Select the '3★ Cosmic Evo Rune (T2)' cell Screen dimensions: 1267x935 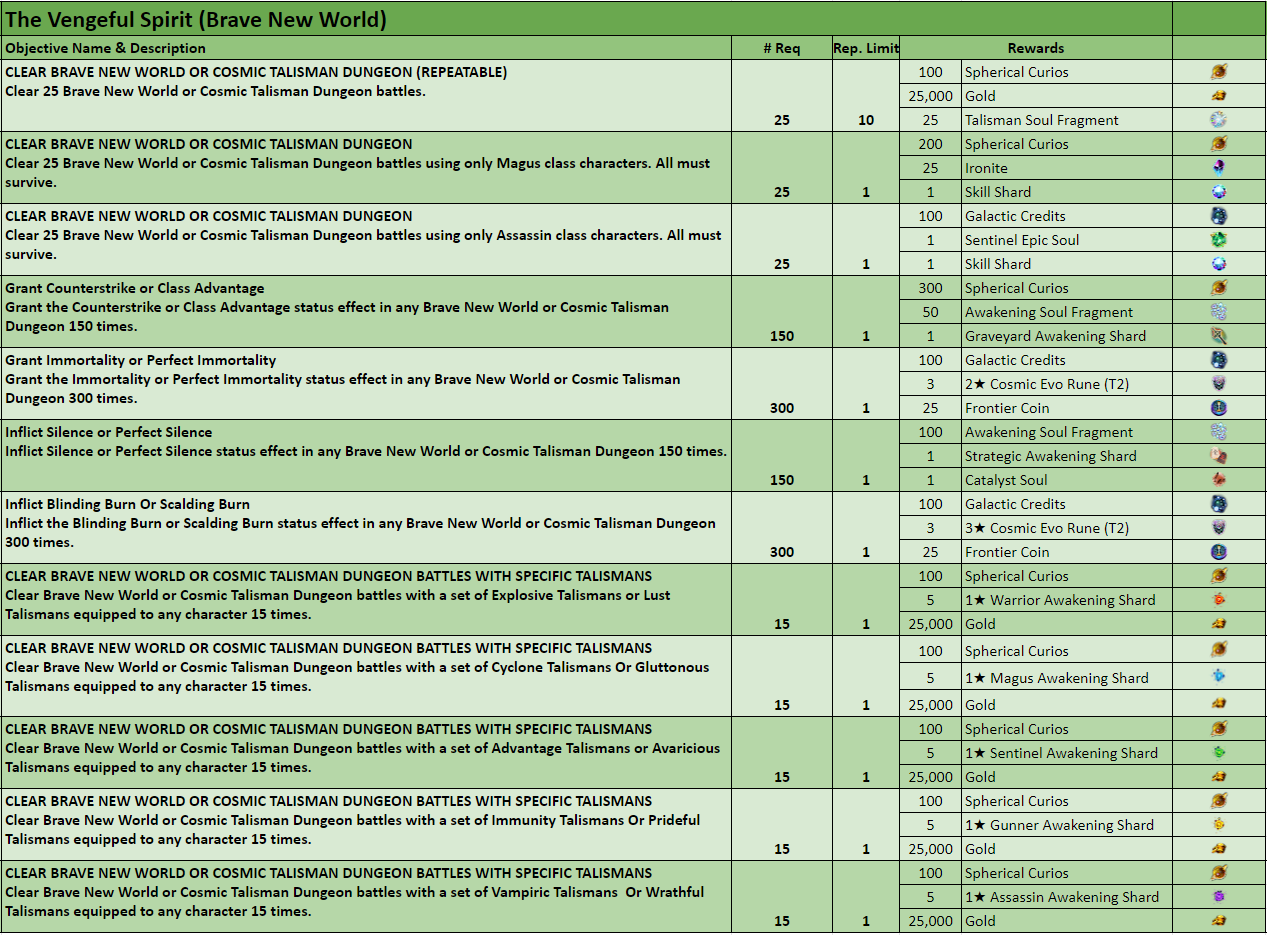tap(1067, 528)
